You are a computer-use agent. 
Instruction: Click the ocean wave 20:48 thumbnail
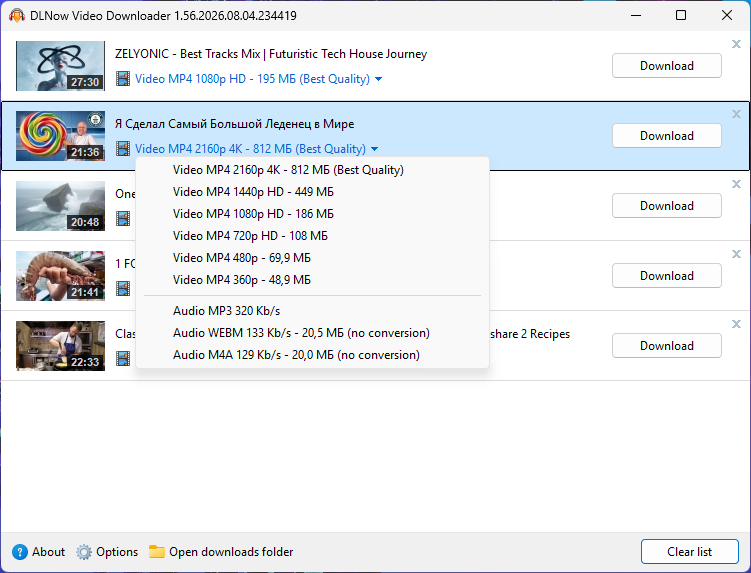pyautogui.click(x=60, y=206)
